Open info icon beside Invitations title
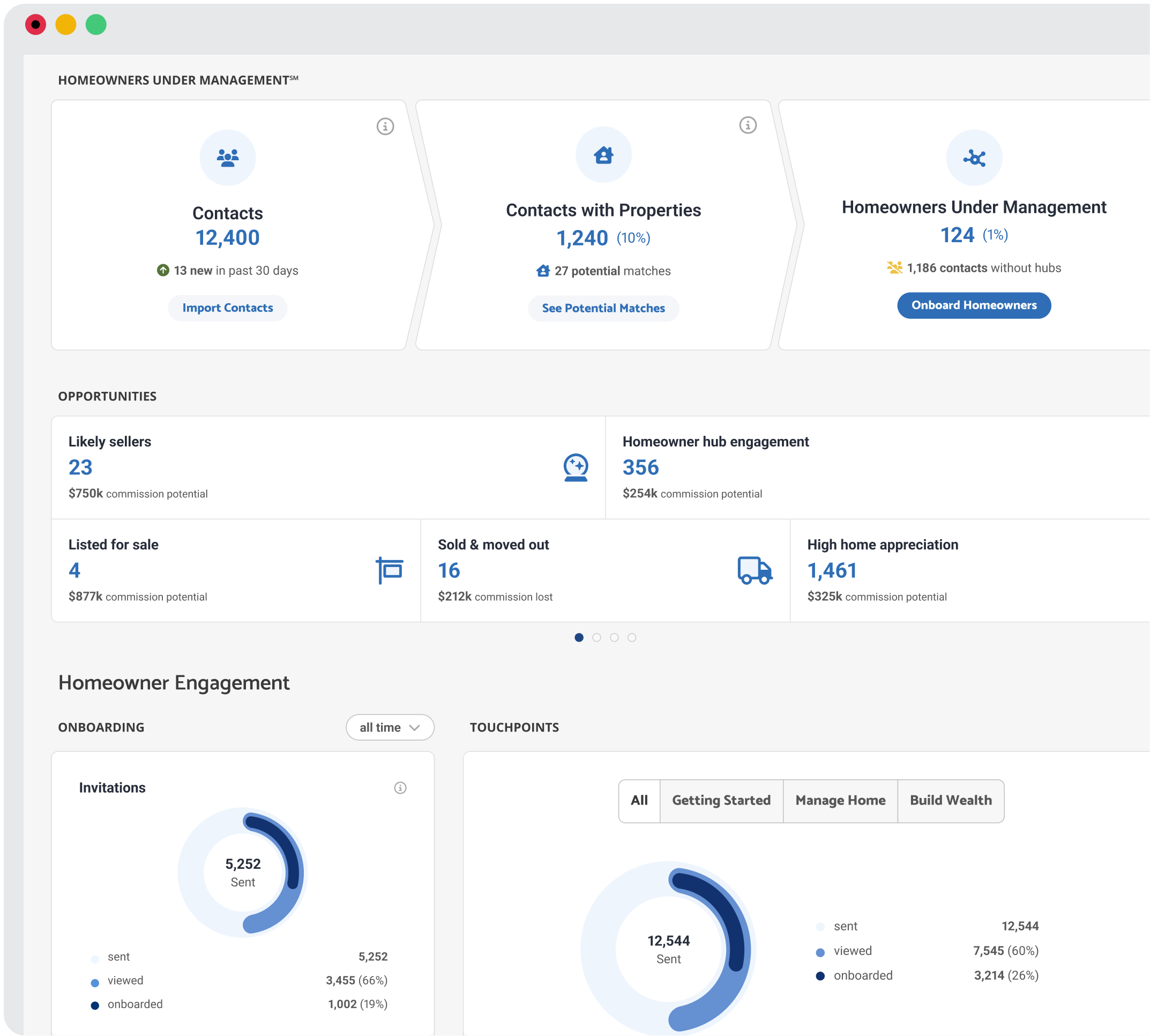This screenshot has height=1036, width=1150. (x=400, y=788)
